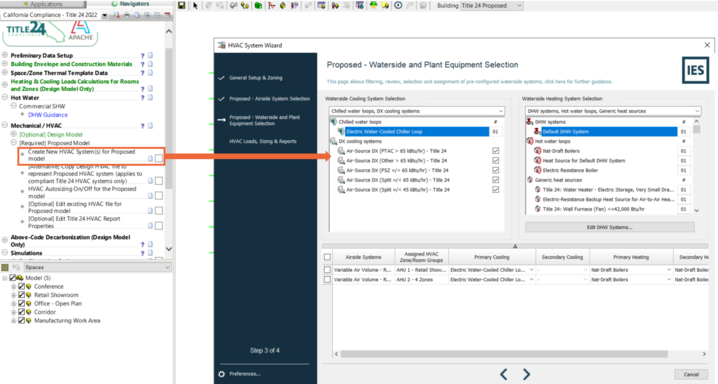Open chilled water loops filter dropdown
Viewport: 718px width, 384px height.
[x=417, y=111]
